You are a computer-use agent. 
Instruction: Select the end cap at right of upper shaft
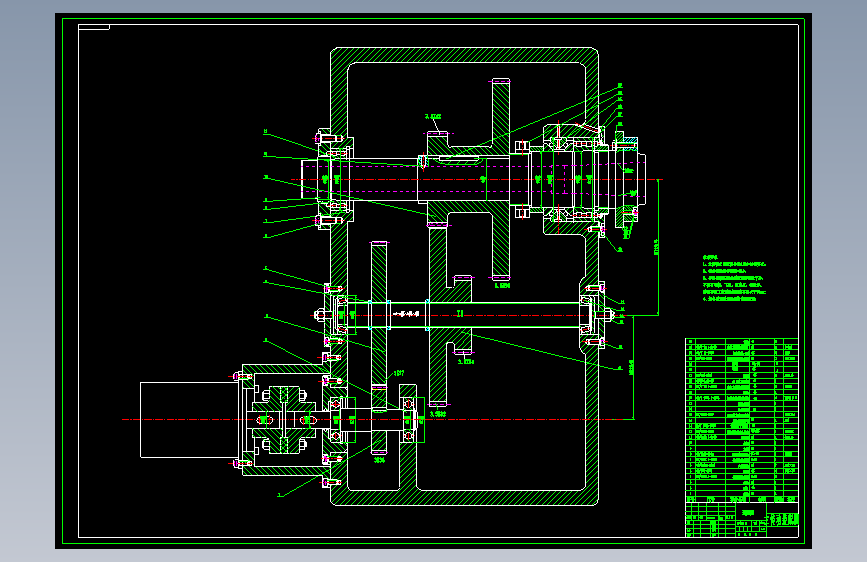[x=628, y=179]
